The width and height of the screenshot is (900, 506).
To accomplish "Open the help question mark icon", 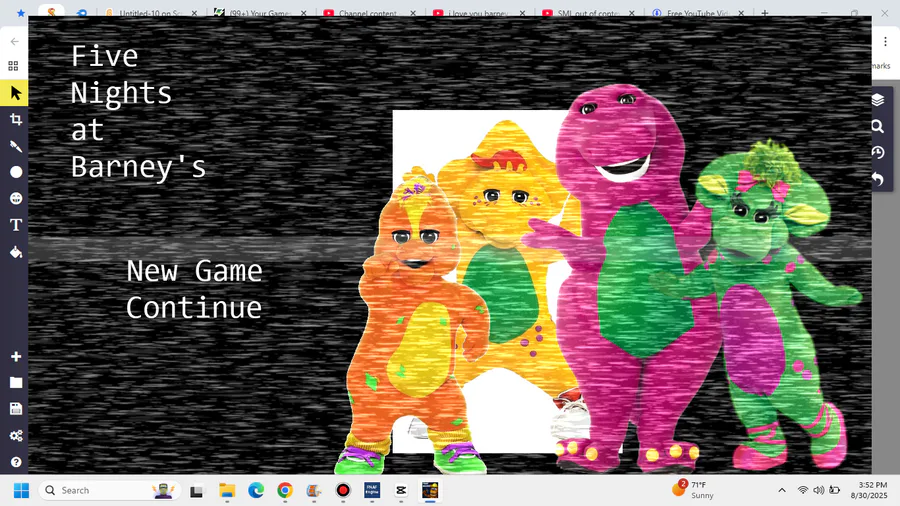I will (x=15, y=462).
